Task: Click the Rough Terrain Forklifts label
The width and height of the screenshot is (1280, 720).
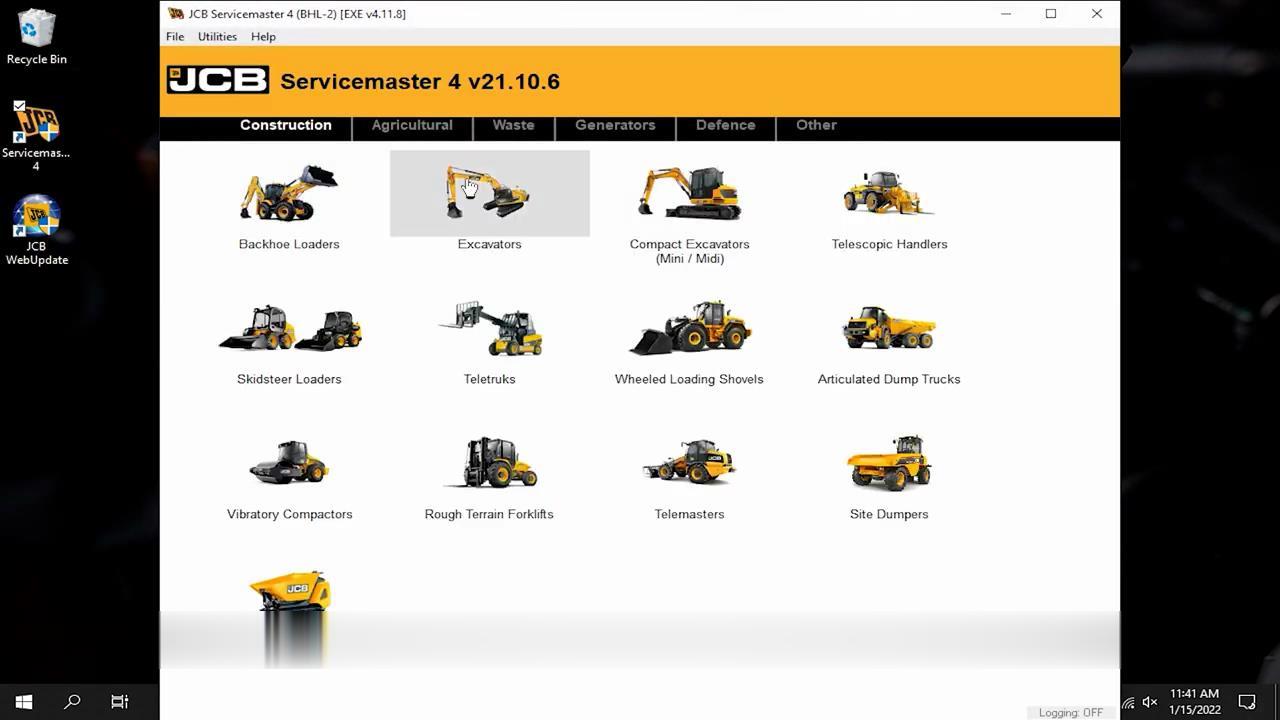Action: (489, 514)
